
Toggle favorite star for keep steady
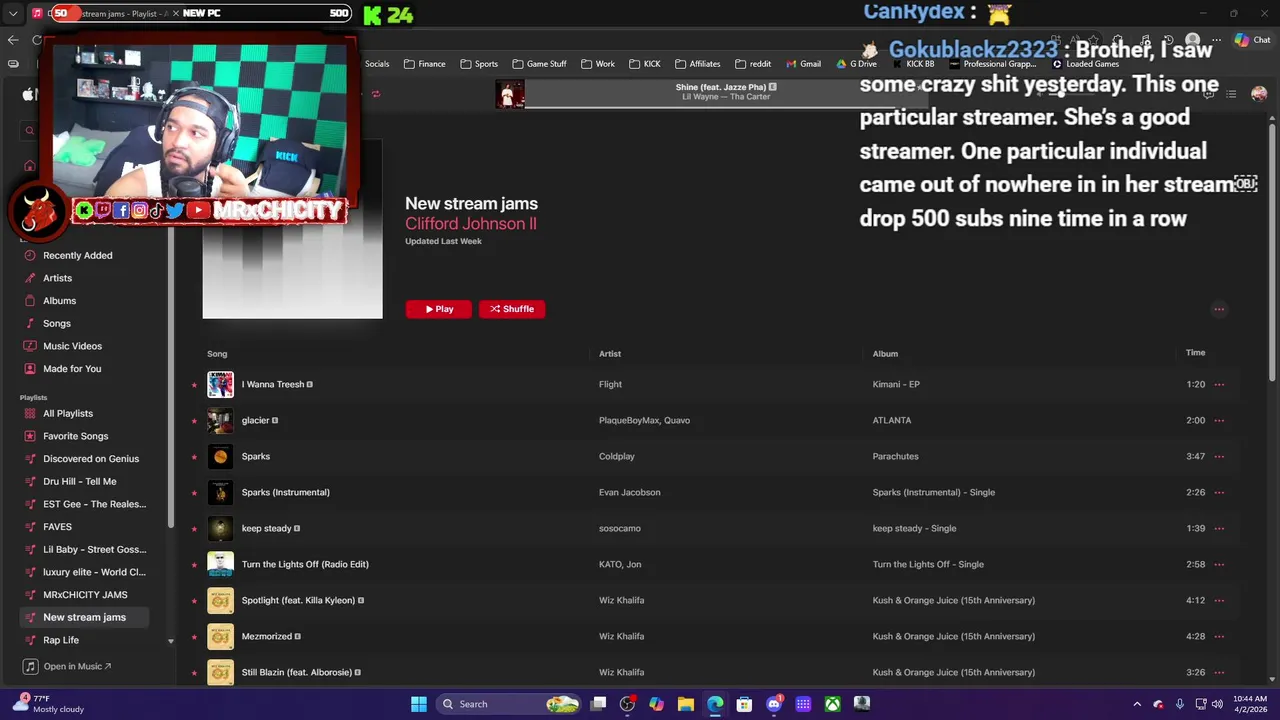click(x=194, y=529)
